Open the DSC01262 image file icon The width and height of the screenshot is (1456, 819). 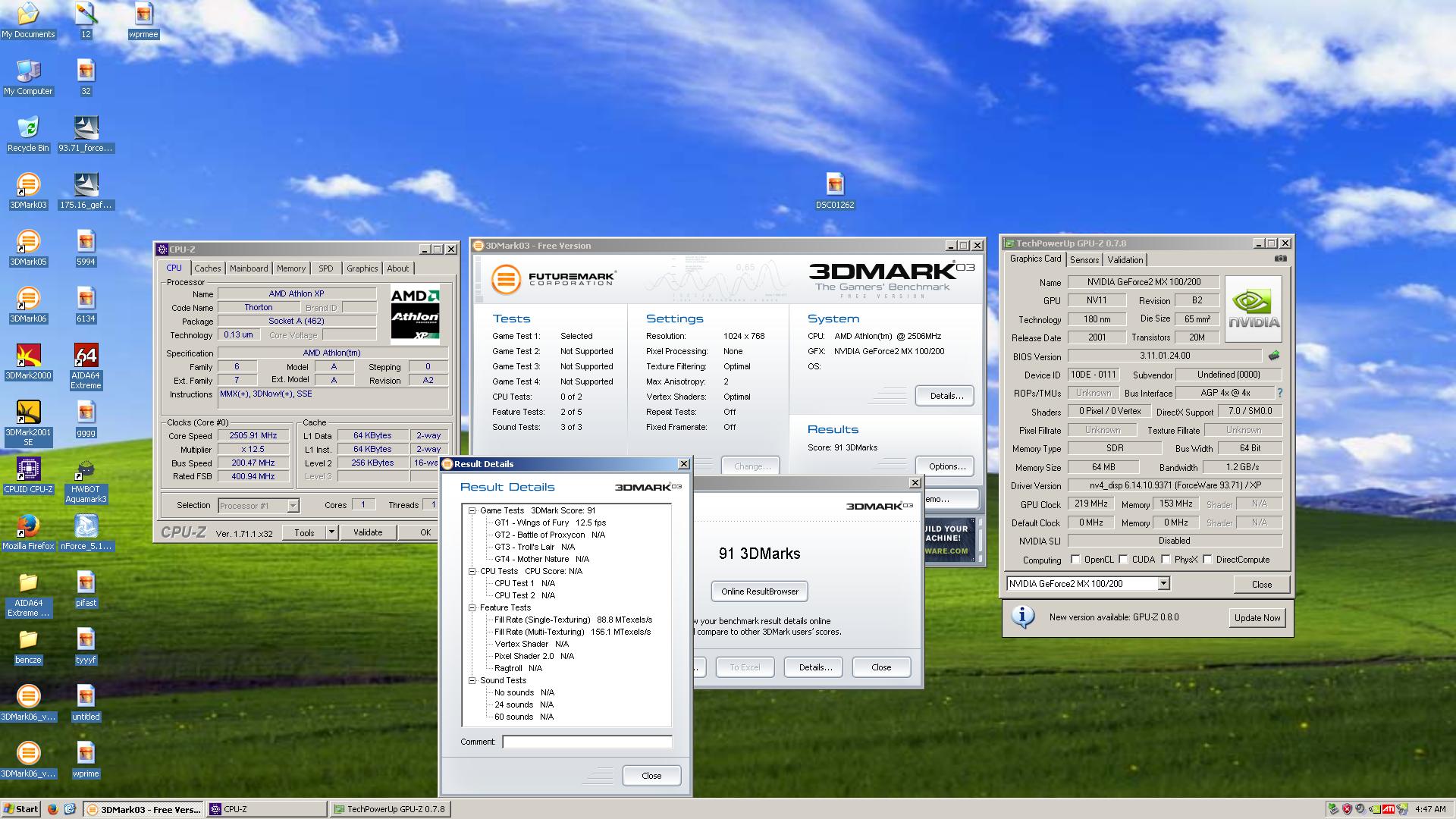(835, 190)
